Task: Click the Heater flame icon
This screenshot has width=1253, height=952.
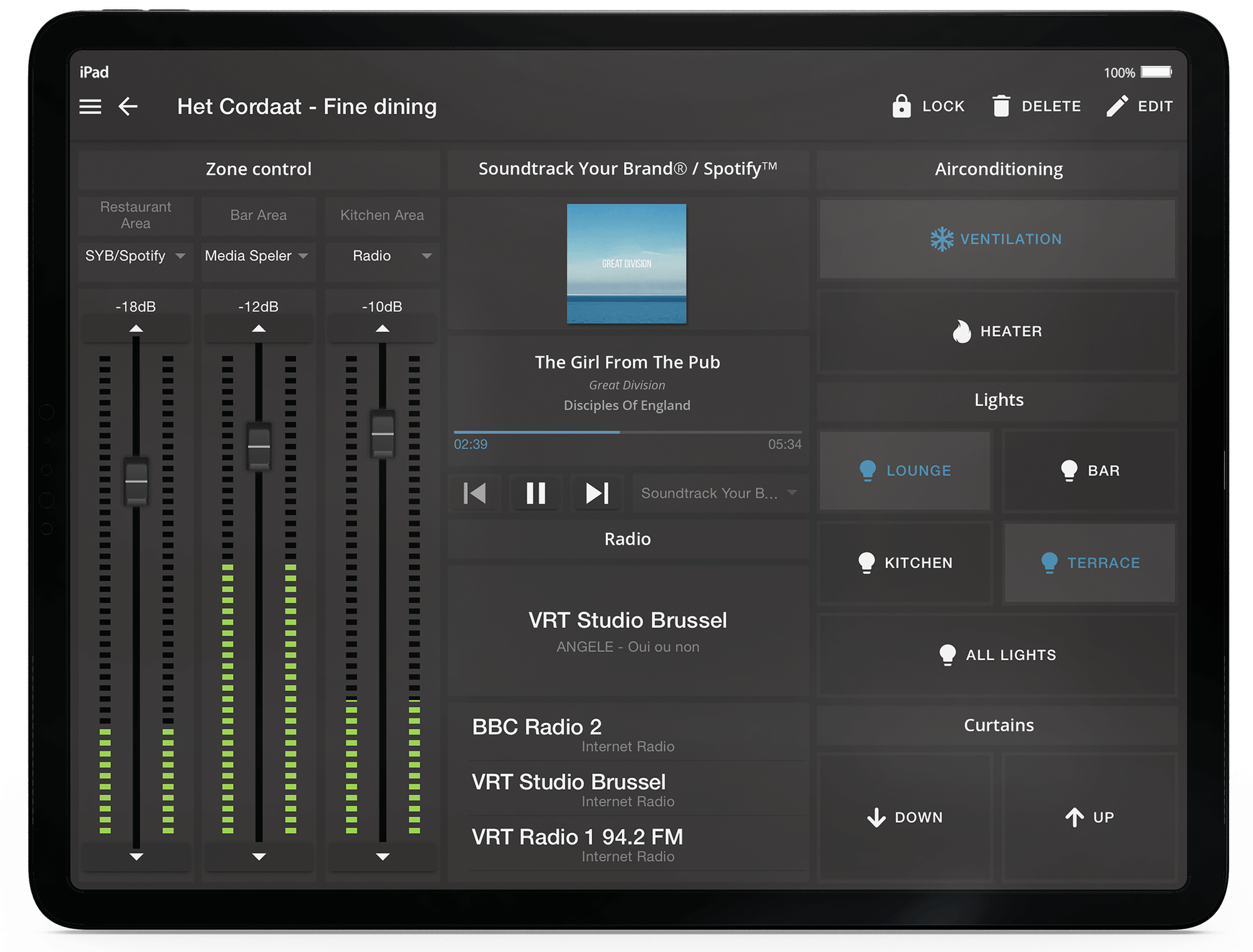Action: 962,331
